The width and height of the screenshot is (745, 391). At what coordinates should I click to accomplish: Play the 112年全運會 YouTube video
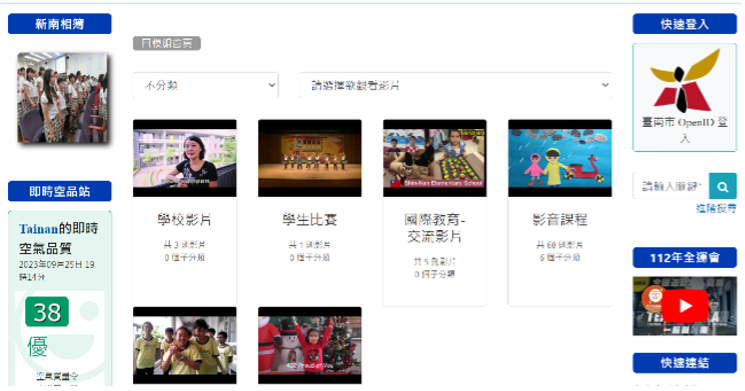pyautogui.click(x=684, y=306)
